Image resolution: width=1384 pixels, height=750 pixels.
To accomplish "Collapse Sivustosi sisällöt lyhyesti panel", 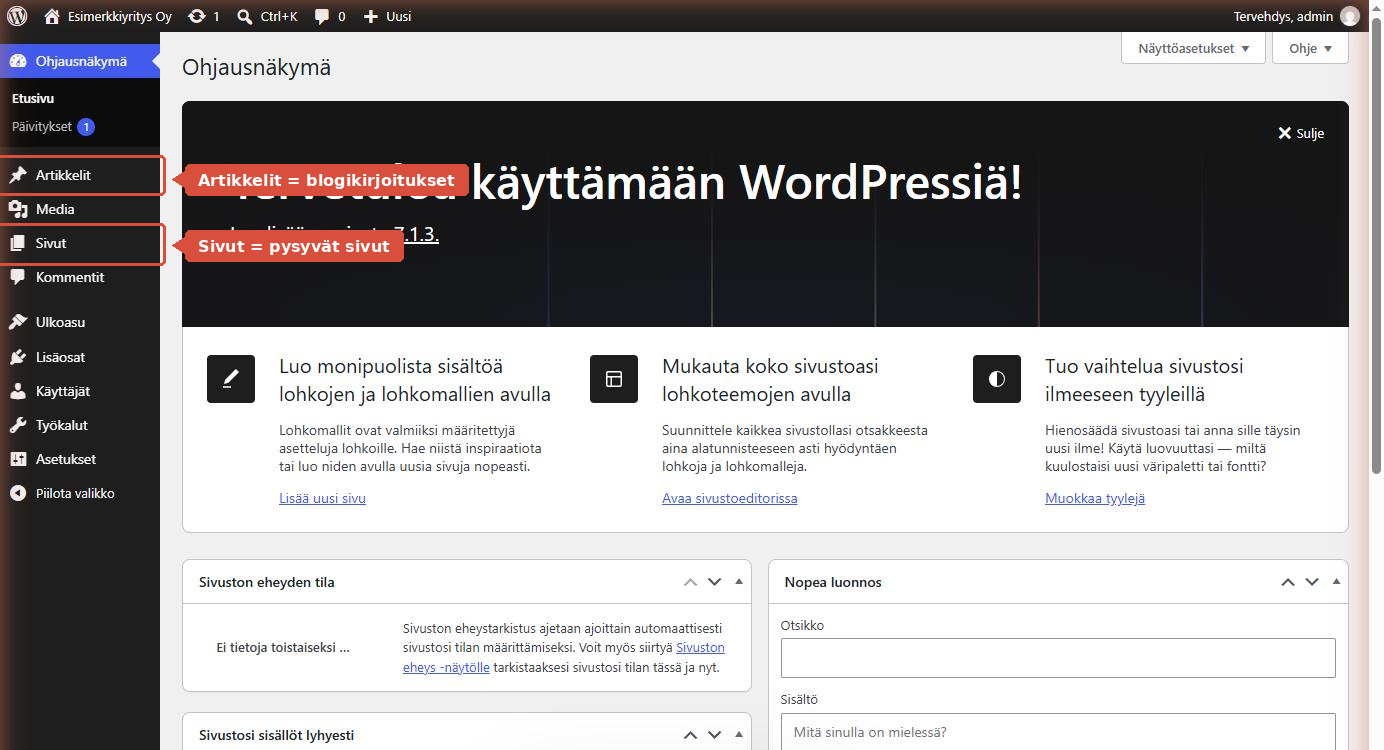I will click(739, 735).
